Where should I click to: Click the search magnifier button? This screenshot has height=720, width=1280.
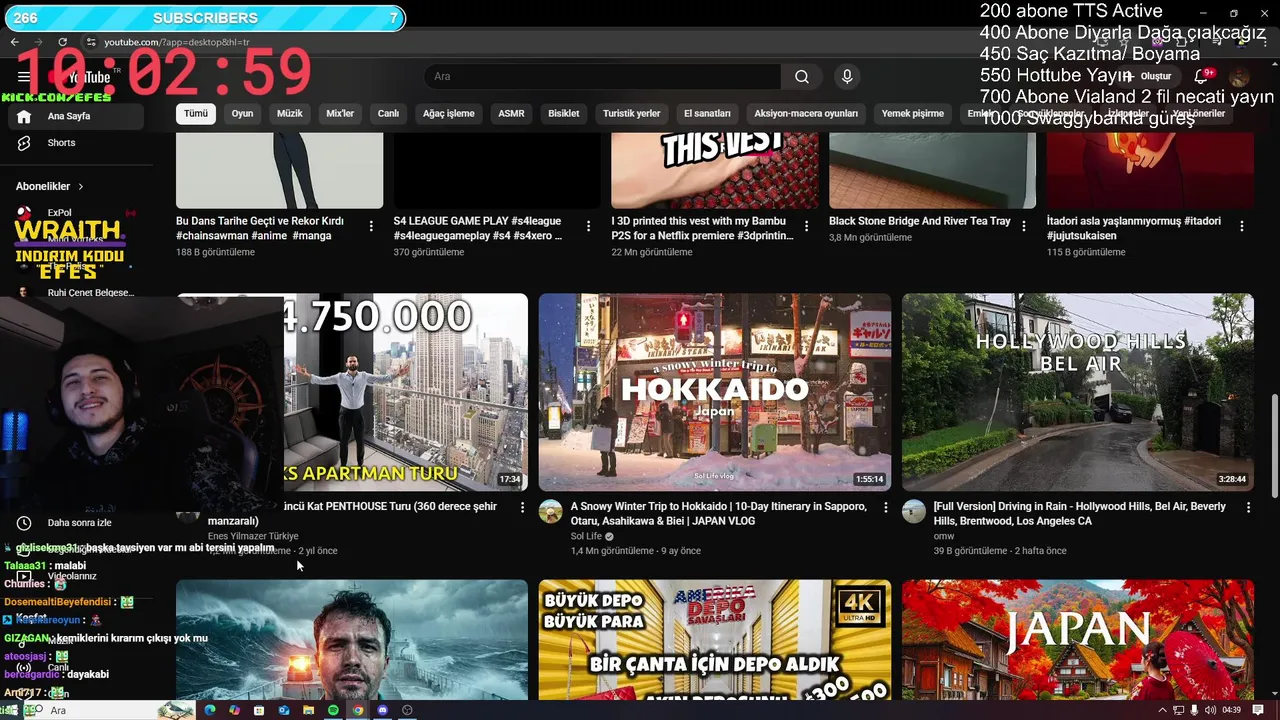802,77
